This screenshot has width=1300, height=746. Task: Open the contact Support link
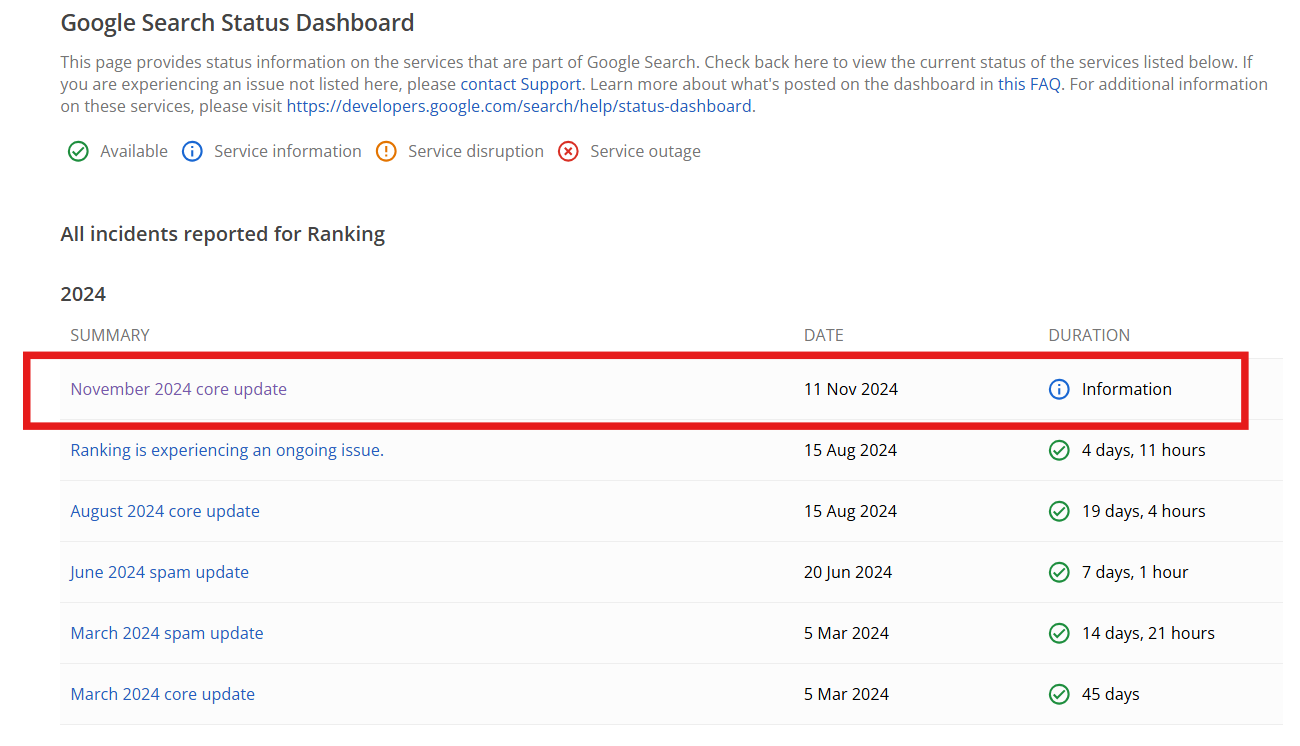tap(520, 84)
